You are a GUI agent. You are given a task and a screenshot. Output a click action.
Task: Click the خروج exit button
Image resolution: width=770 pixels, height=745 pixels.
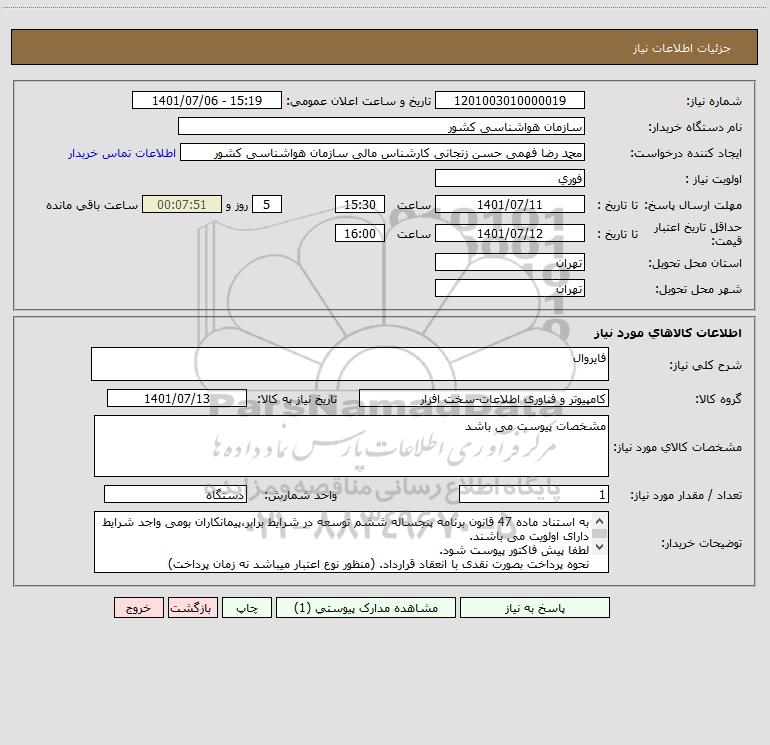click(x=138, y=607)
